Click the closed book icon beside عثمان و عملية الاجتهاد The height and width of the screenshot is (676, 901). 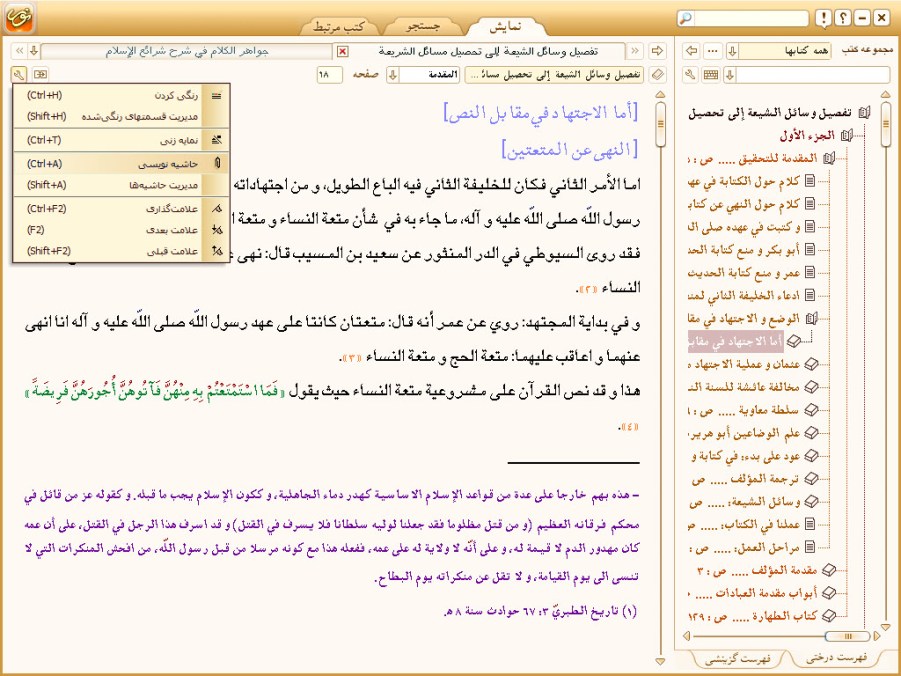[811, 364]
